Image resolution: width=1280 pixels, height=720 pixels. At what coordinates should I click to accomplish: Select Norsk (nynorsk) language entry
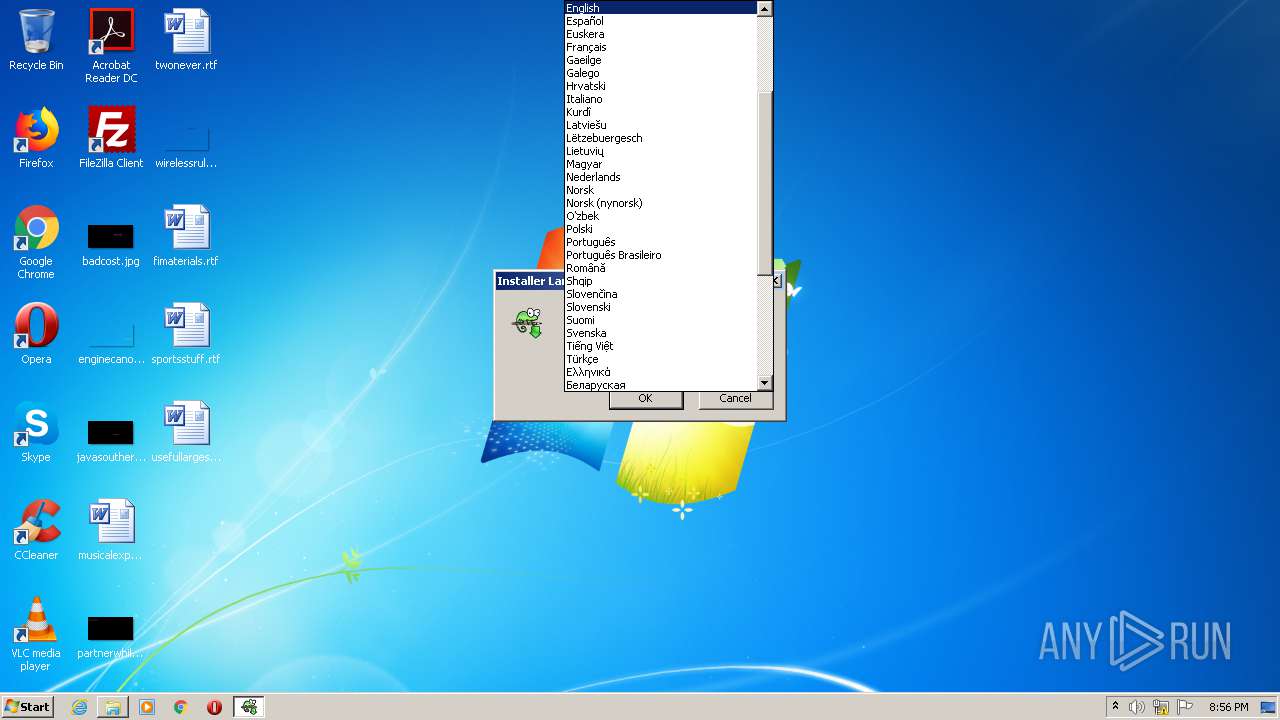tap(660, 203)
